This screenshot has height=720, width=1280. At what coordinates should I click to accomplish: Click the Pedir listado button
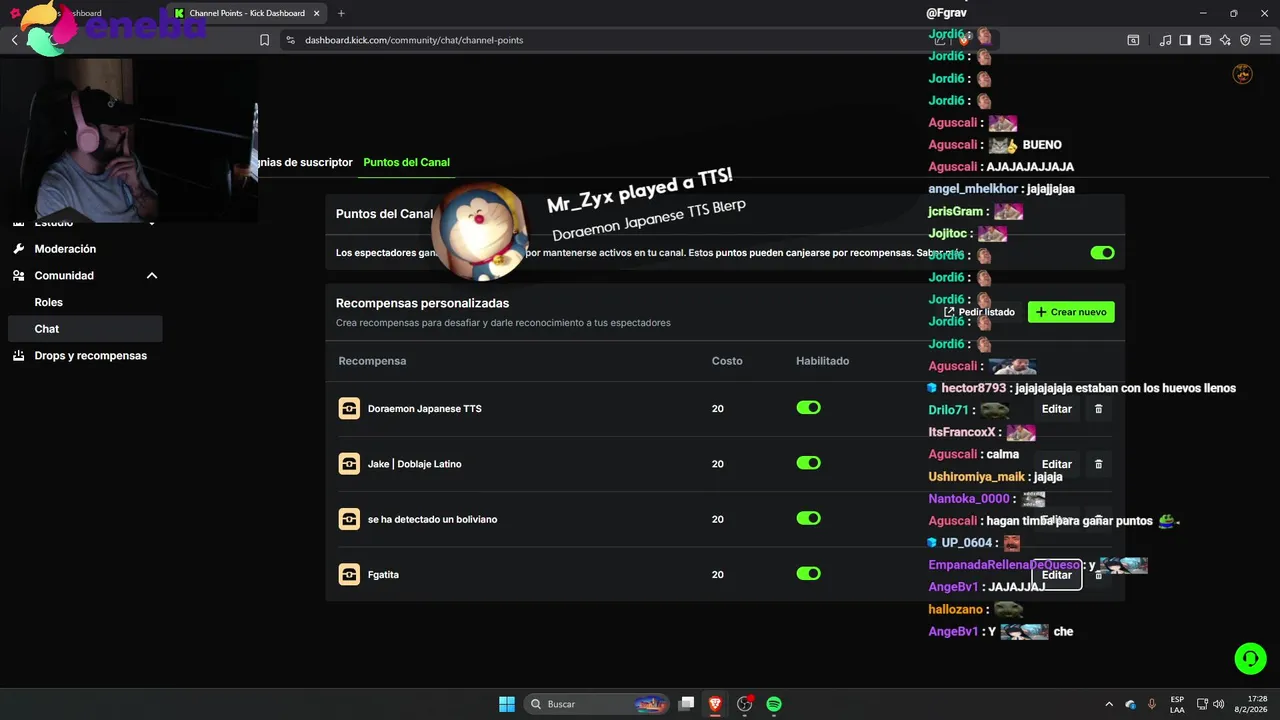[x=979, y=312]
